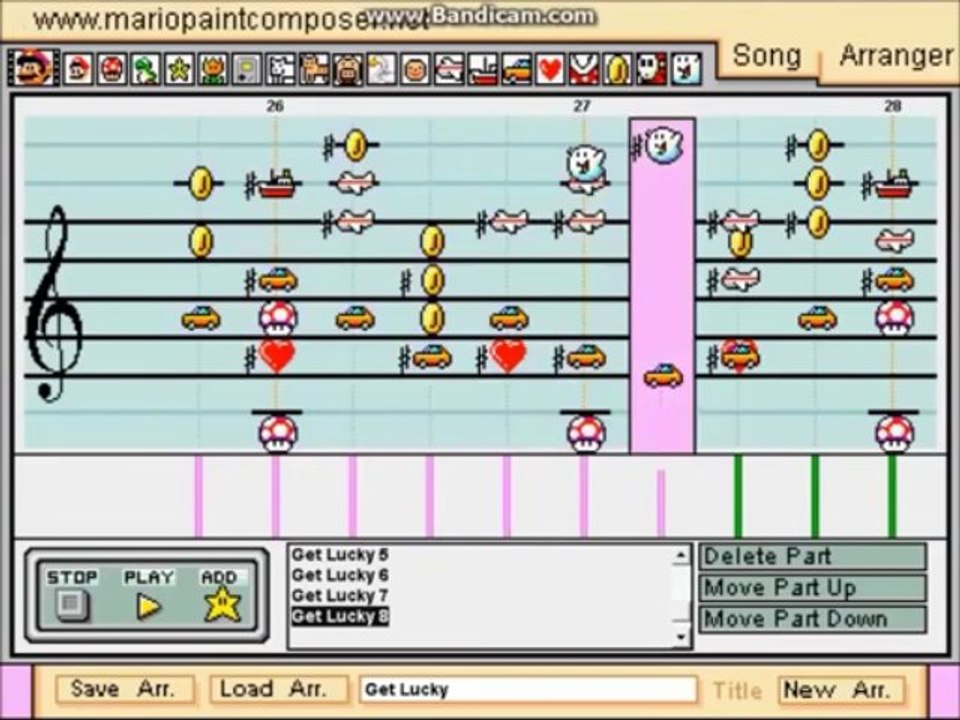Select Get Lucky 7 in parts list
This screenshot has height=720, width=960.
coord(340,595)
